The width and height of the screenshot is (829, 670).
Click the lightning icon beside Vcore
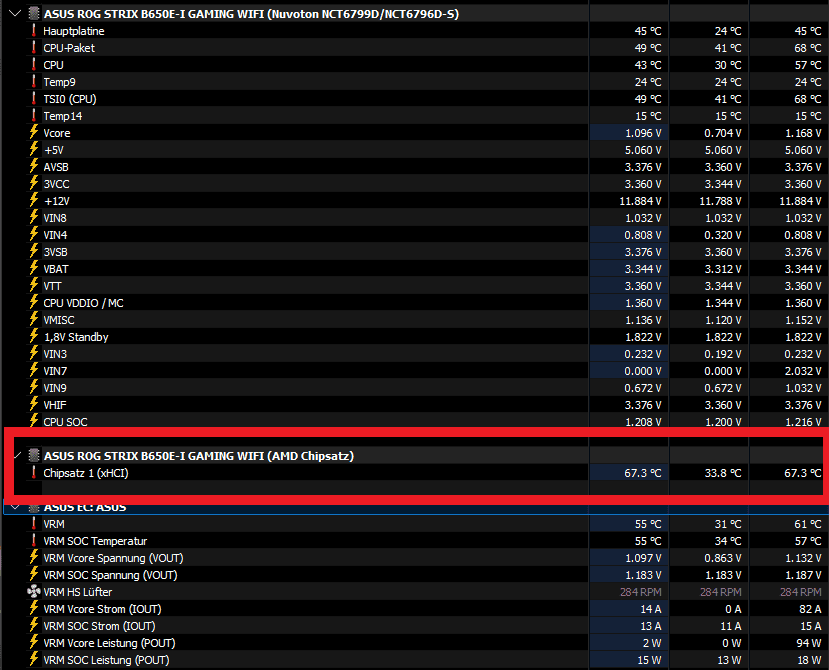point(34,133)
